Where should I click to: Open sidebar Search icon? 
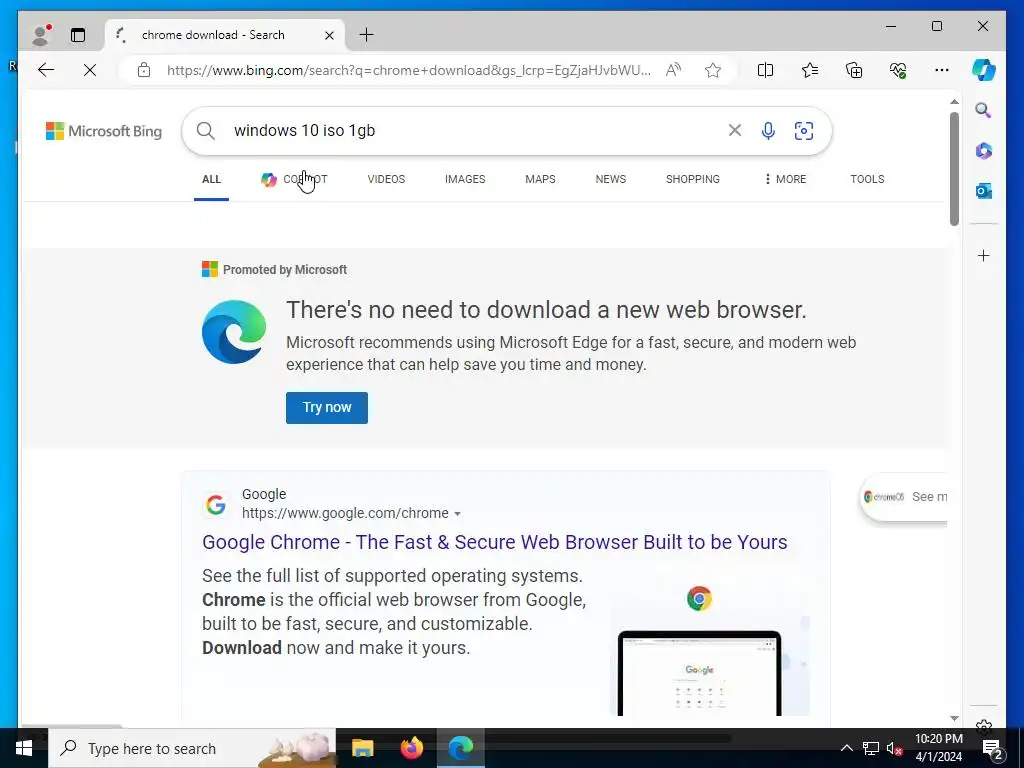984,110
